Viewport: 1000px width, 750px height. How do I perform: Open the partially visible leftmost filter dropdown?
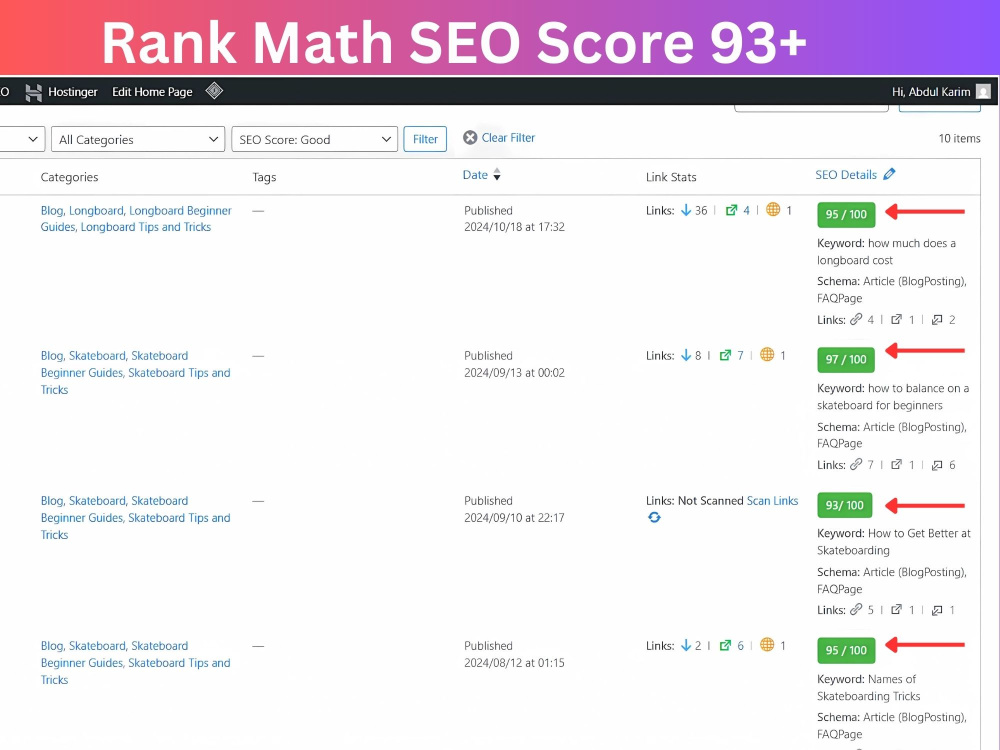click(x=22, y=140)
